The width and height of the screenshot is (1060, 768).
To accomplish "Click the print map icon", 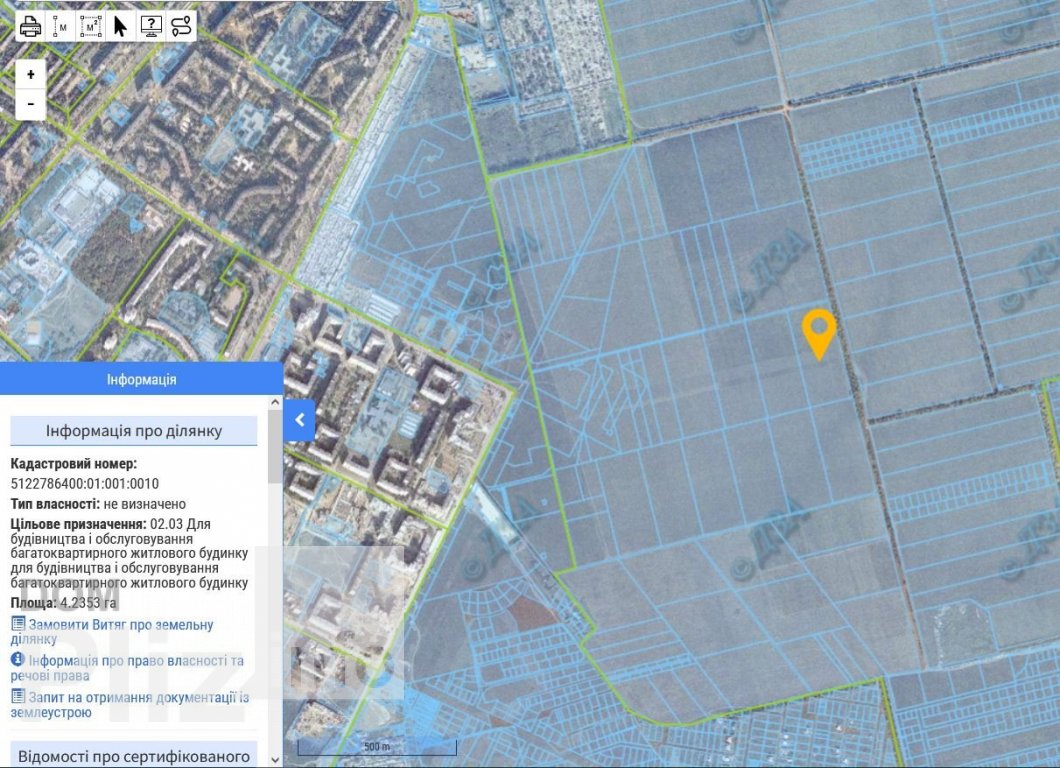I will pos(31,26).
